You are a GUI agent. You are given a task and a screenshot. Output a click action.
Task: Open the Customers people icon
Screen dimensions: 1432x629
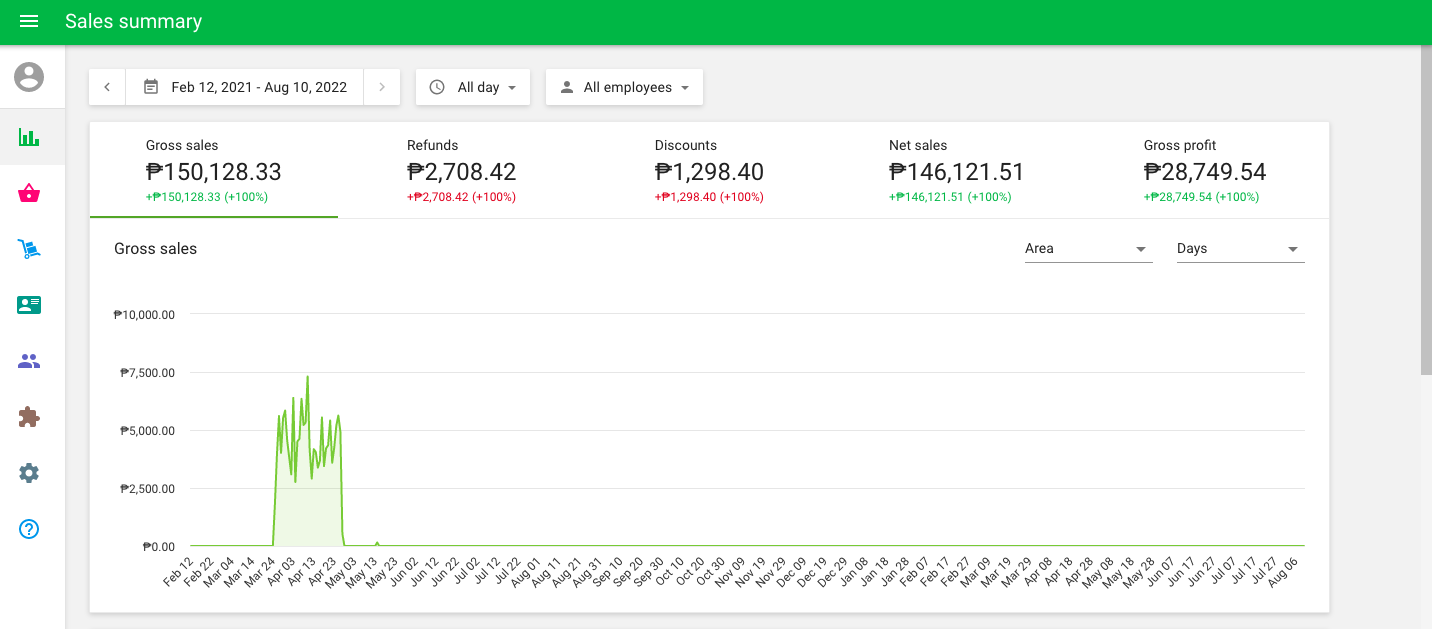[x=29, y=361]
